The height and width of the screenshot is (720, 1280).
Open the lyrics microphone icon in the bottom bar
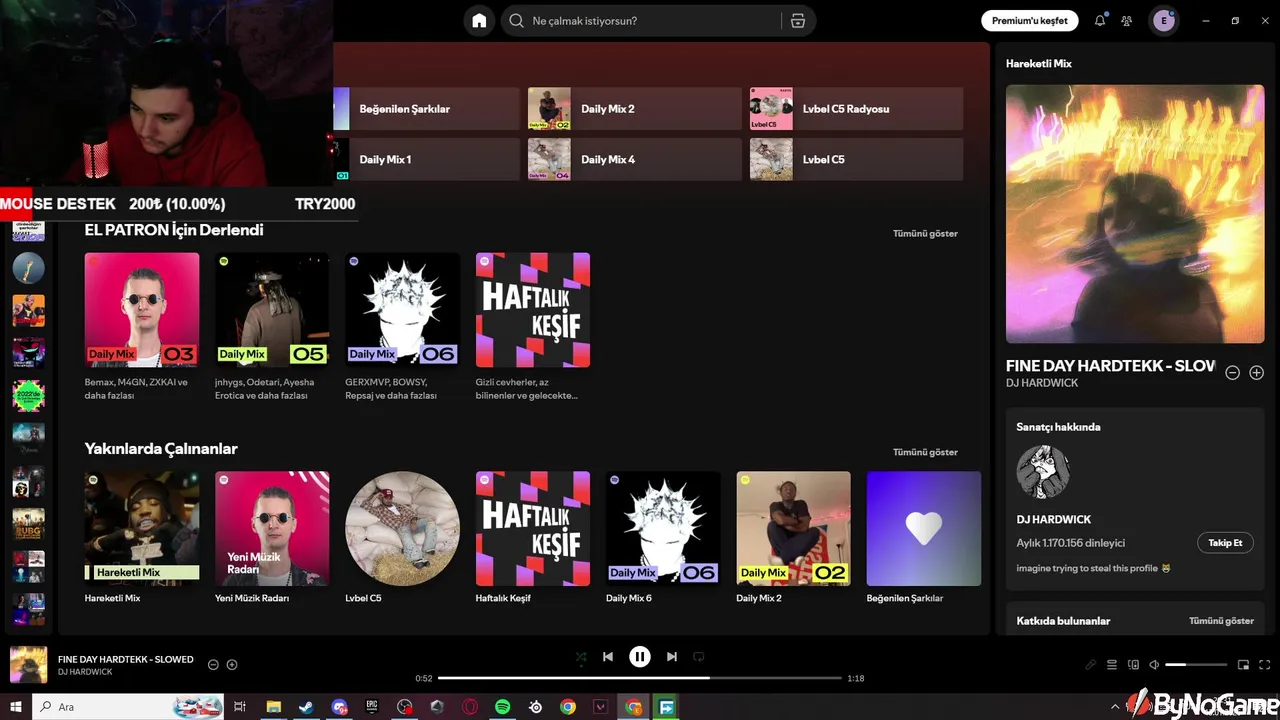(x=1091, y=665)
